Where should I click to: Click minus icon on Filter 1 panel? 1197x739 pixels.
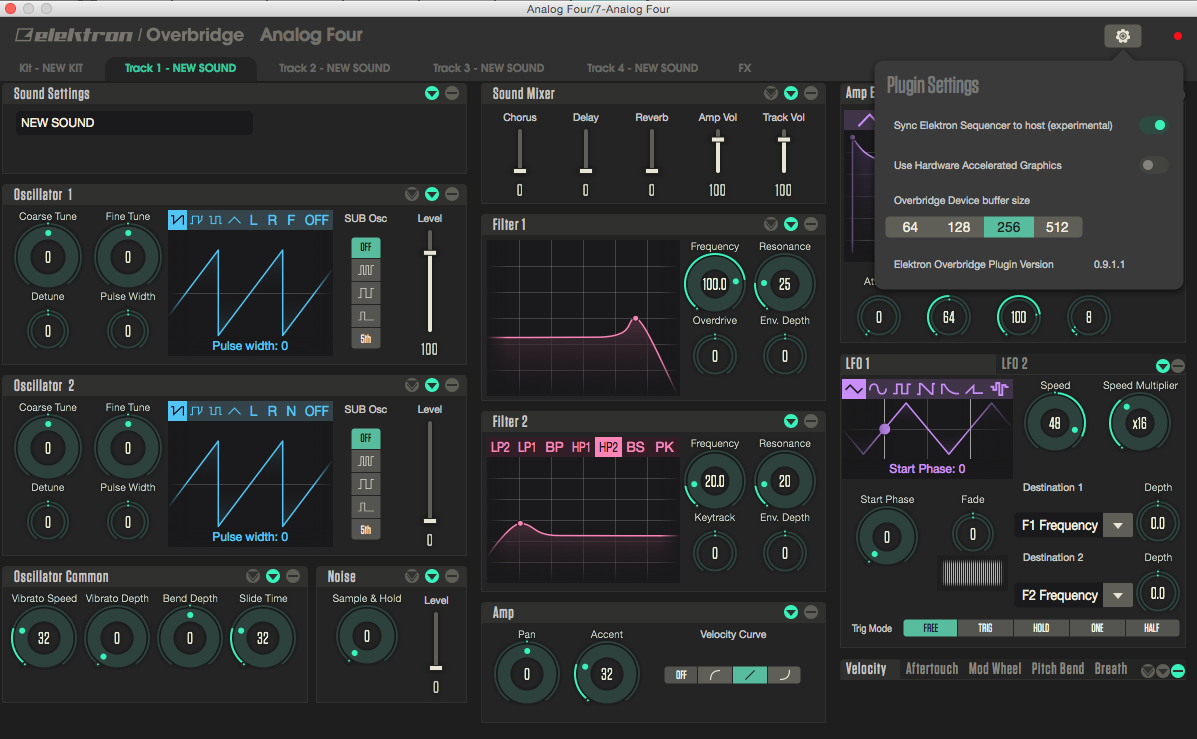tap(811, 224)
